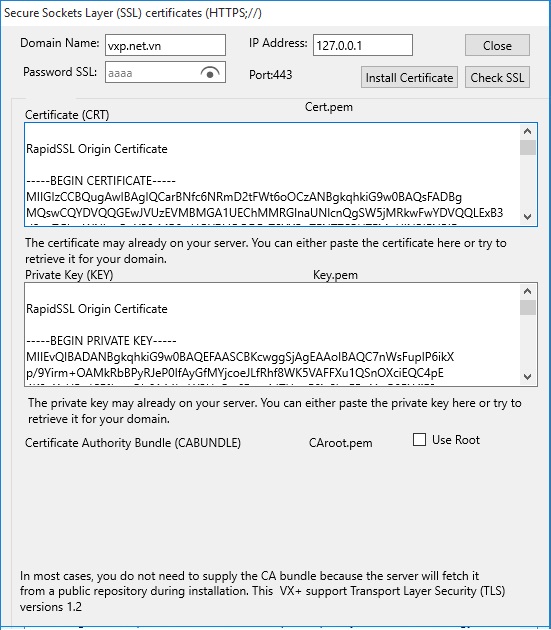
Task: Focus the Domain Name input field
Action: pos(165,45)
